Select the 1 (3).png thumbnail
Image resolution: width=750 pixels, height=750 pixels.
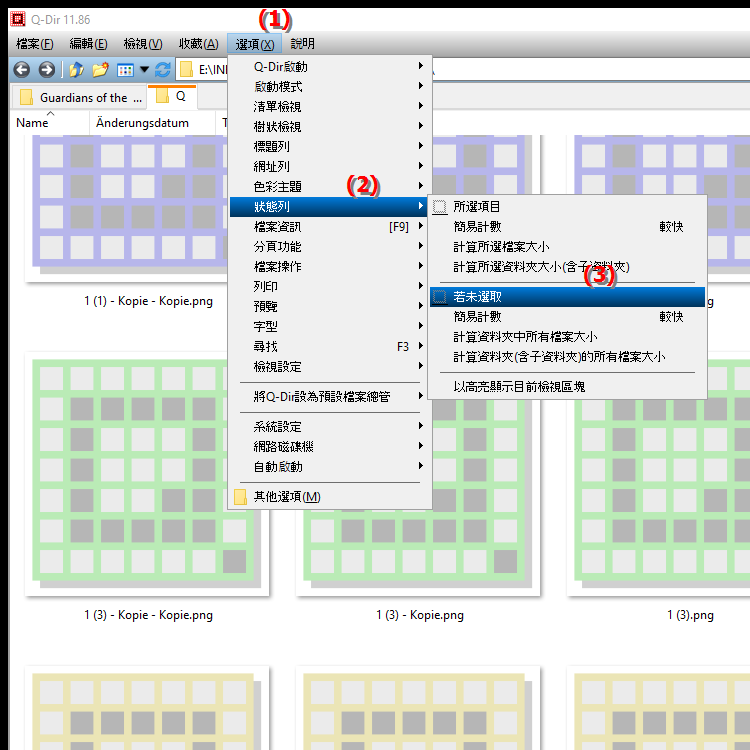tap(659, 474)
